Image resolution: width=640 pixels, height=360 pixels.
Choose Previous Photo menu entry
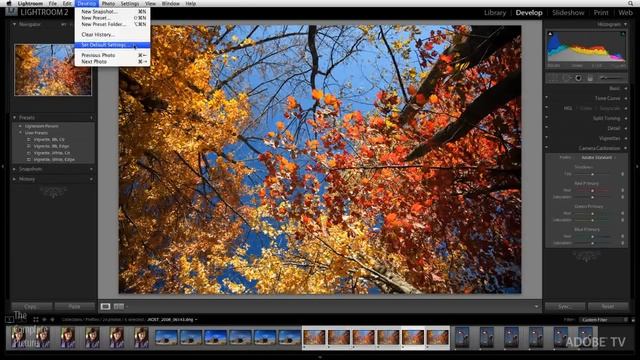tap(112, 55)
